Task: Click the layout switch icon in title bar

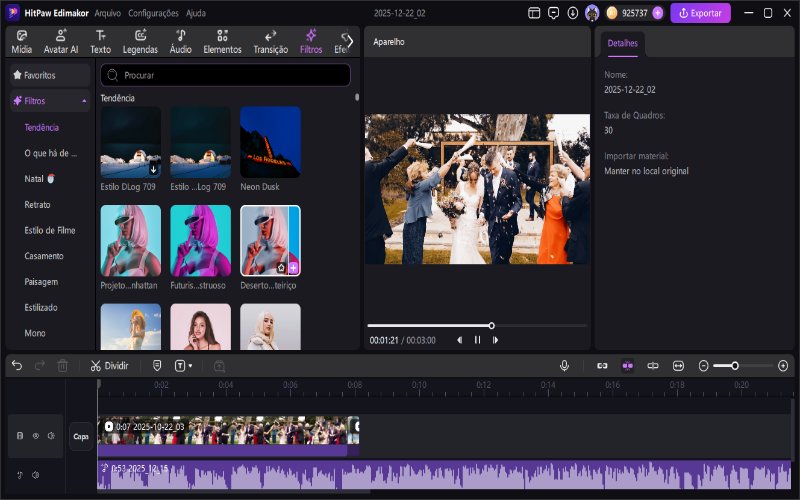Action: 534,13
